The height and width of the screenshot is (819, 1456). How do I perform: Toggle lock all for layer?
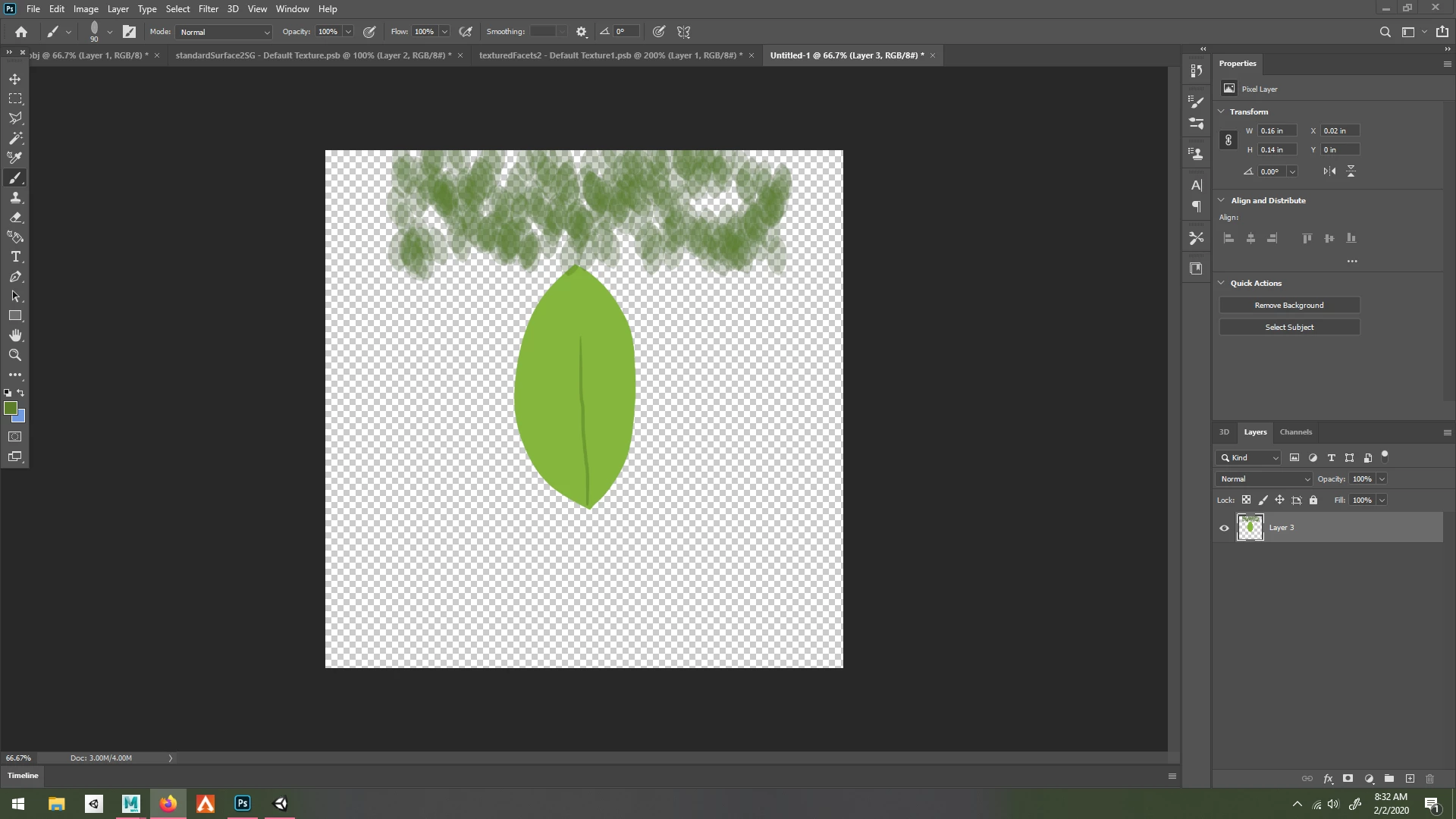pos(1313,500)
